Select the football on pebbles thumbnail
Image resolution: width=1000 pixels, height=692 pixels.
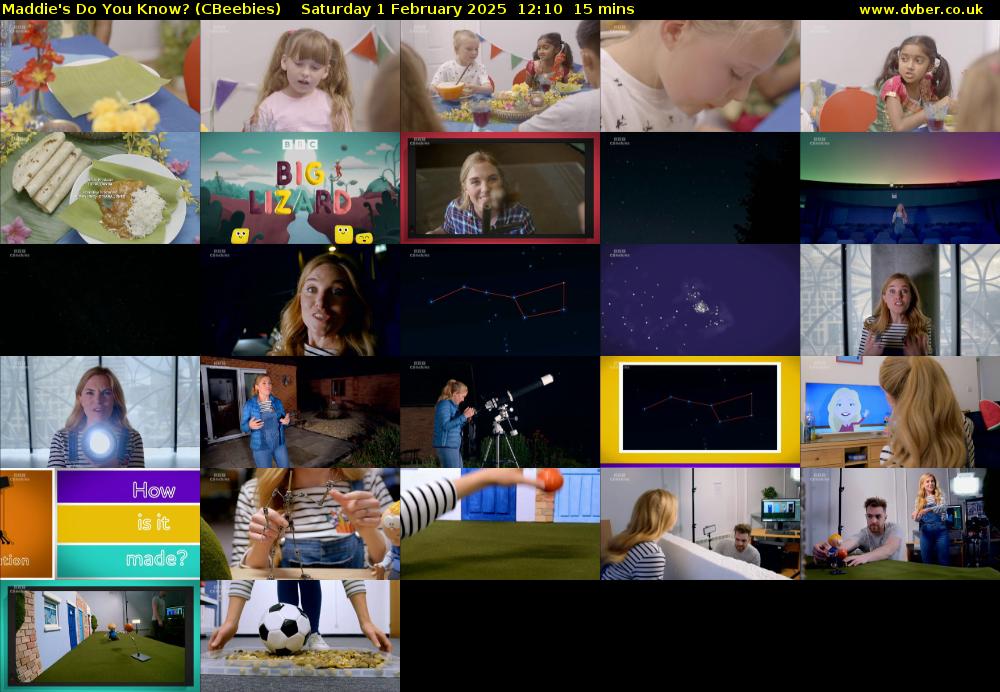300,636
